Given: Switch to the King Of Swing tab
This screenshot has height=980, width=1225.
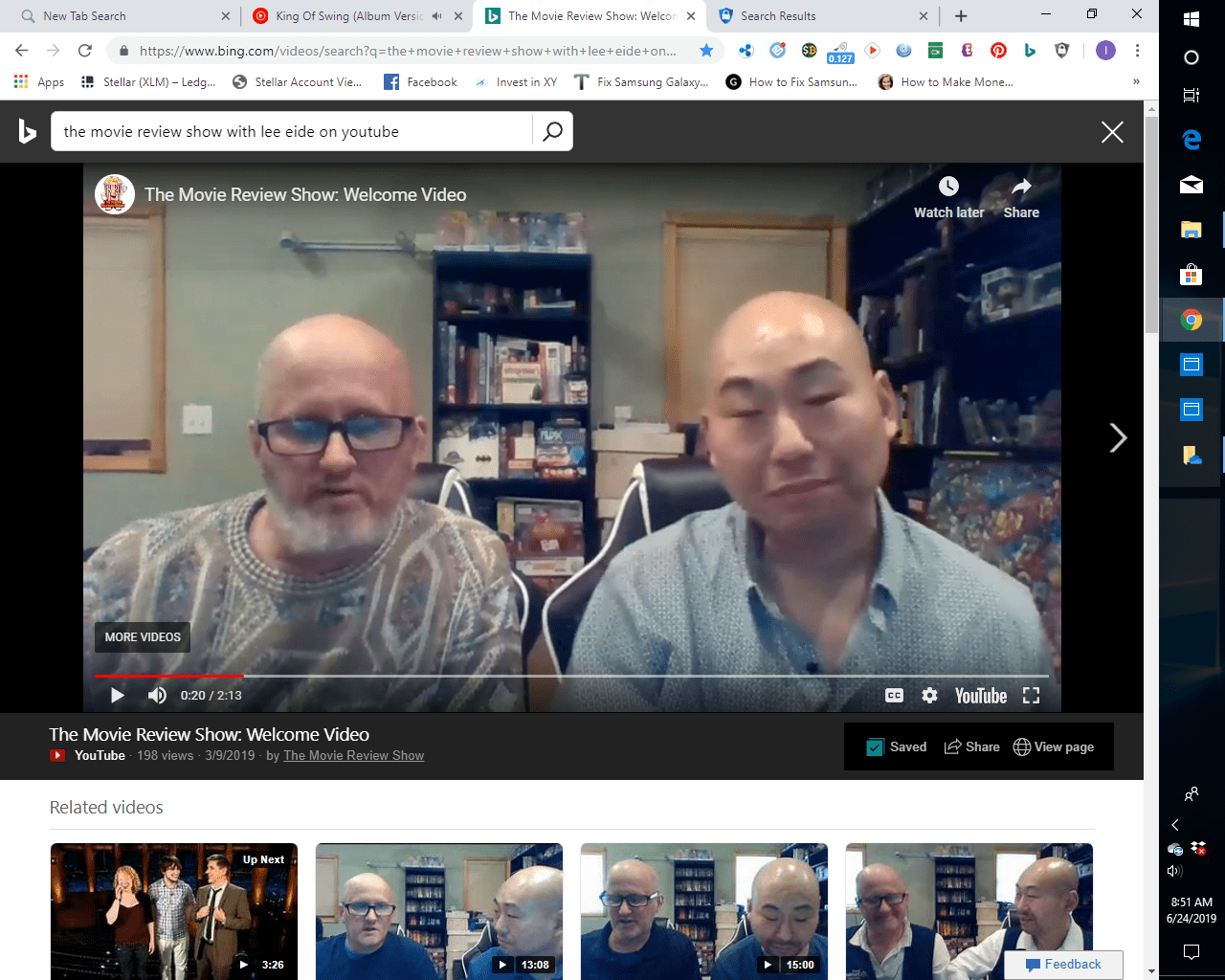Looking at the screenshot, I should 349,16.
